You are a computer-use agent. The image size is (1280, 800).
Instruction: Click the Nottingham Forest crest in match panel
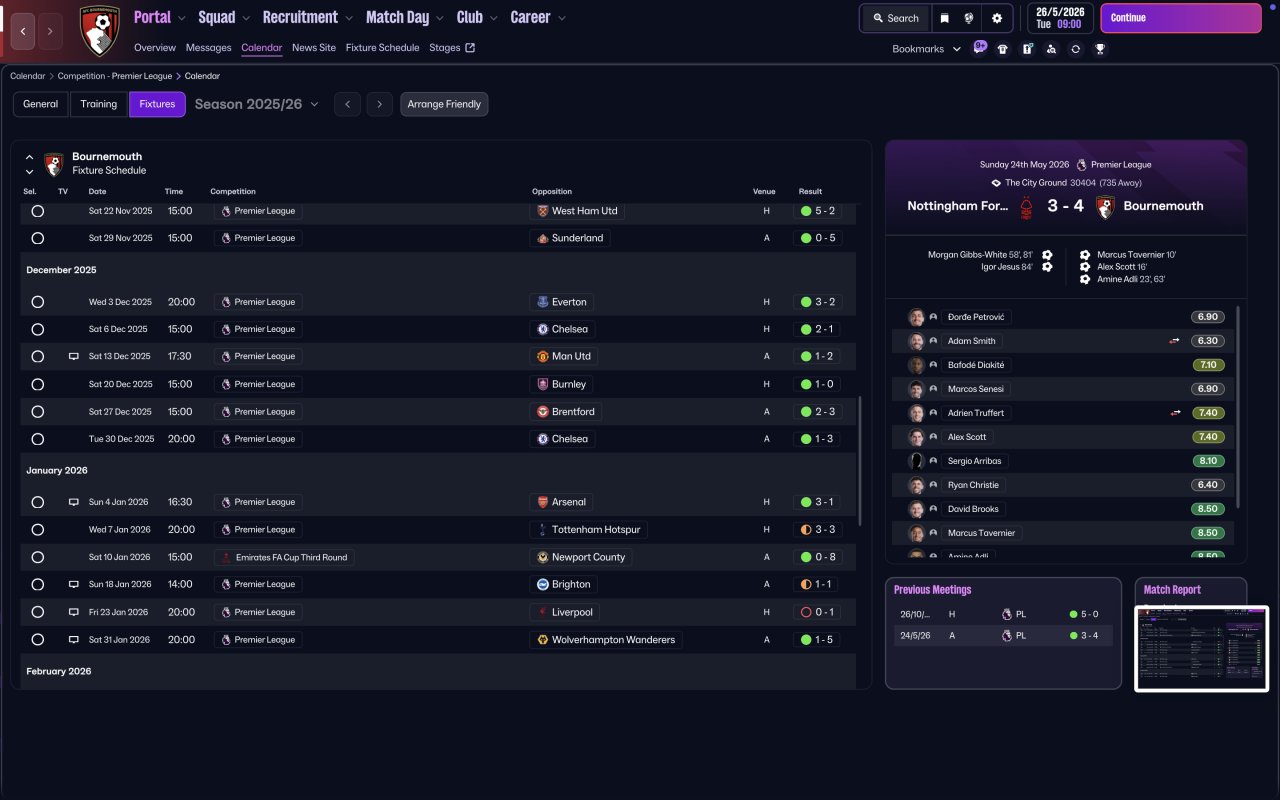tap(1026, 207)
